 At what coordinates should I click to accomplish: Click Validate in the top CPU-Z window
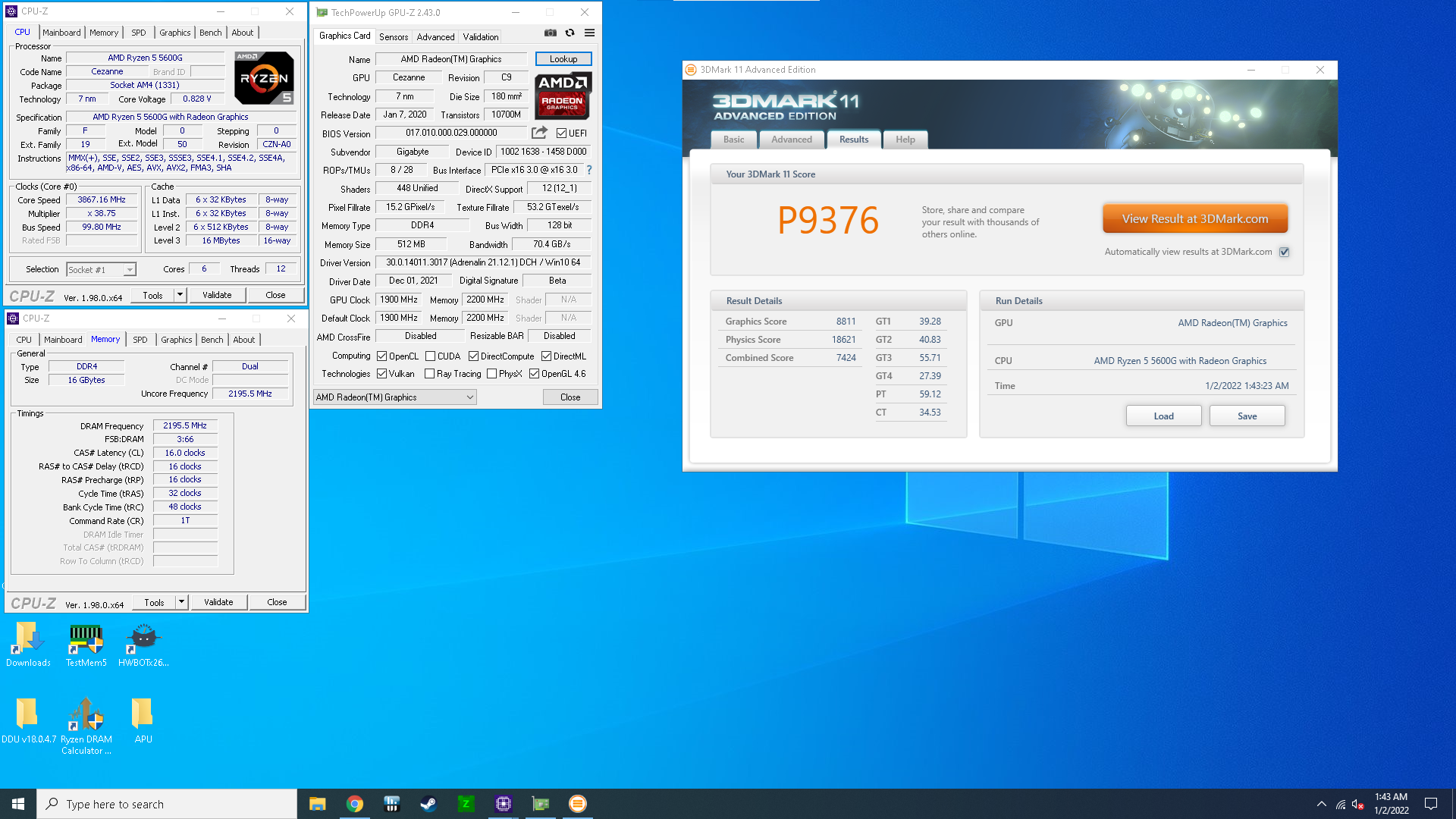click(x=217, y=295)
